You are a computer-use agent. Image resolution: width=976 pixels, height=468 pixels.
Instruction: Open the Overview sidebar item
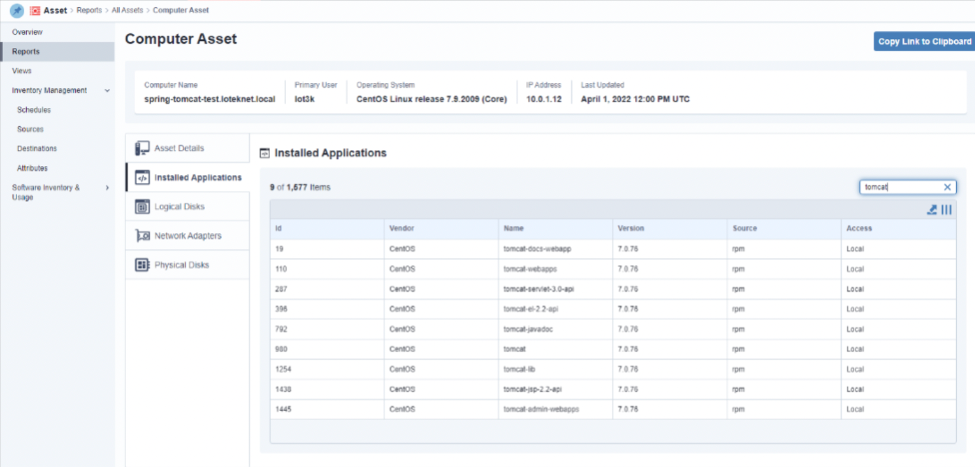coord(57,32)
